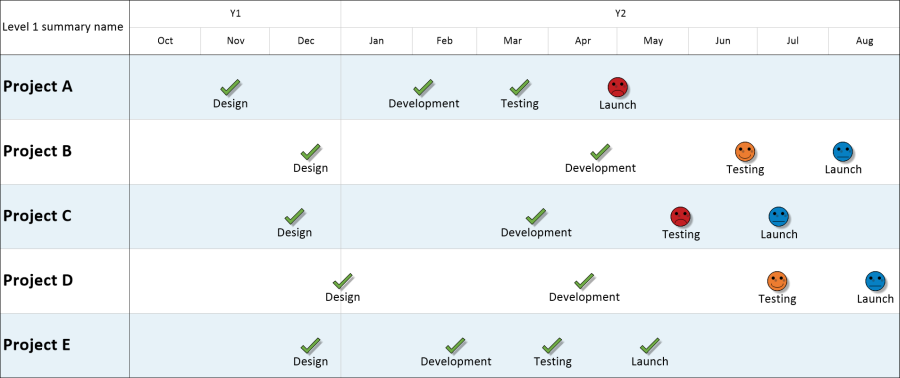Select Project B orange smiley Testing icon
Image resolution: width=900 pixels, height=378 pixels.
(x=745, y=152)
